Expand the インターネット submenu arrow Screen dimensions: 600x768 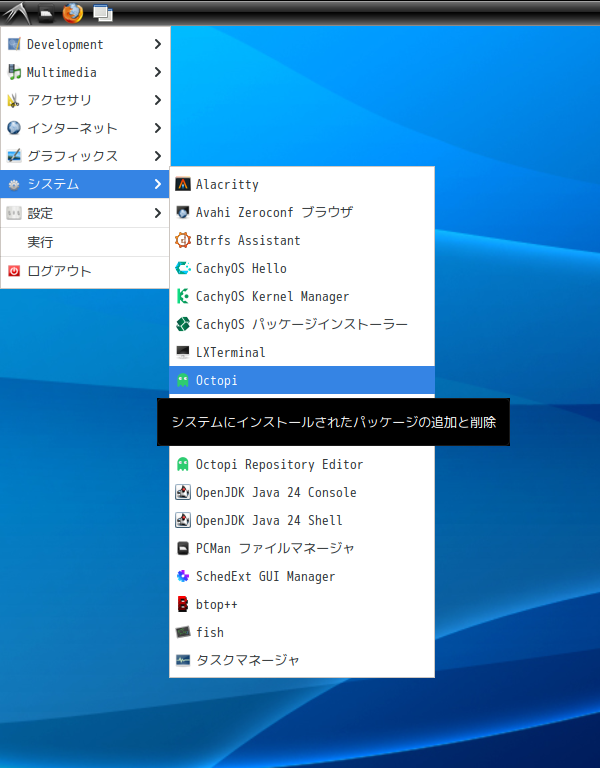[x=157, y=128]
